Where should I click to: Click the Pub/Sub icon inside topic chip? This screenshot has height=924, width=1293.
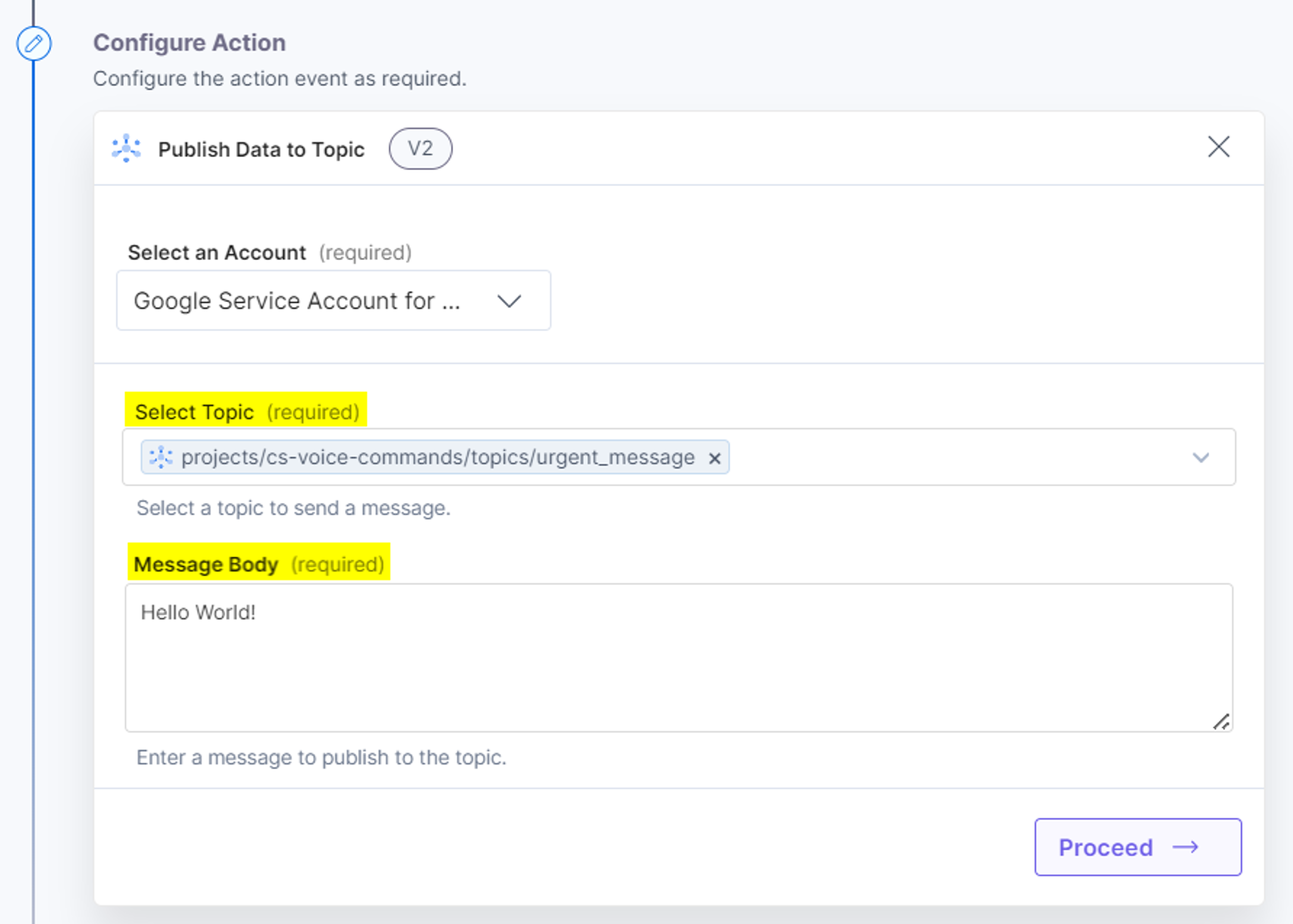(x=161, y=457)
